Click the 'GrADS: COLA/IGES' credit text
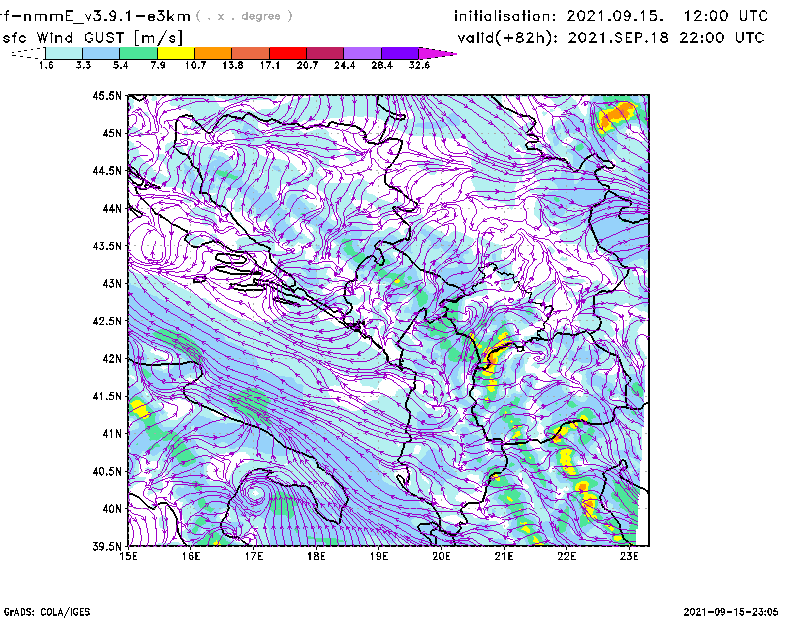800x618 pixels. [47, 612]
